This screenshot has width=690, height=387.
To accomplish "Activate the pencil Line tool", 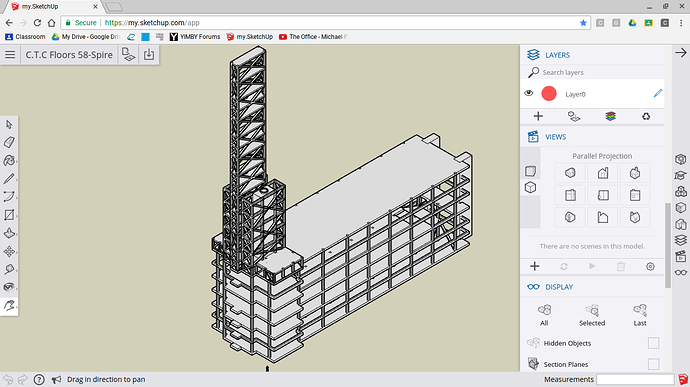I will pyautogui.click(x=9, y=179).
